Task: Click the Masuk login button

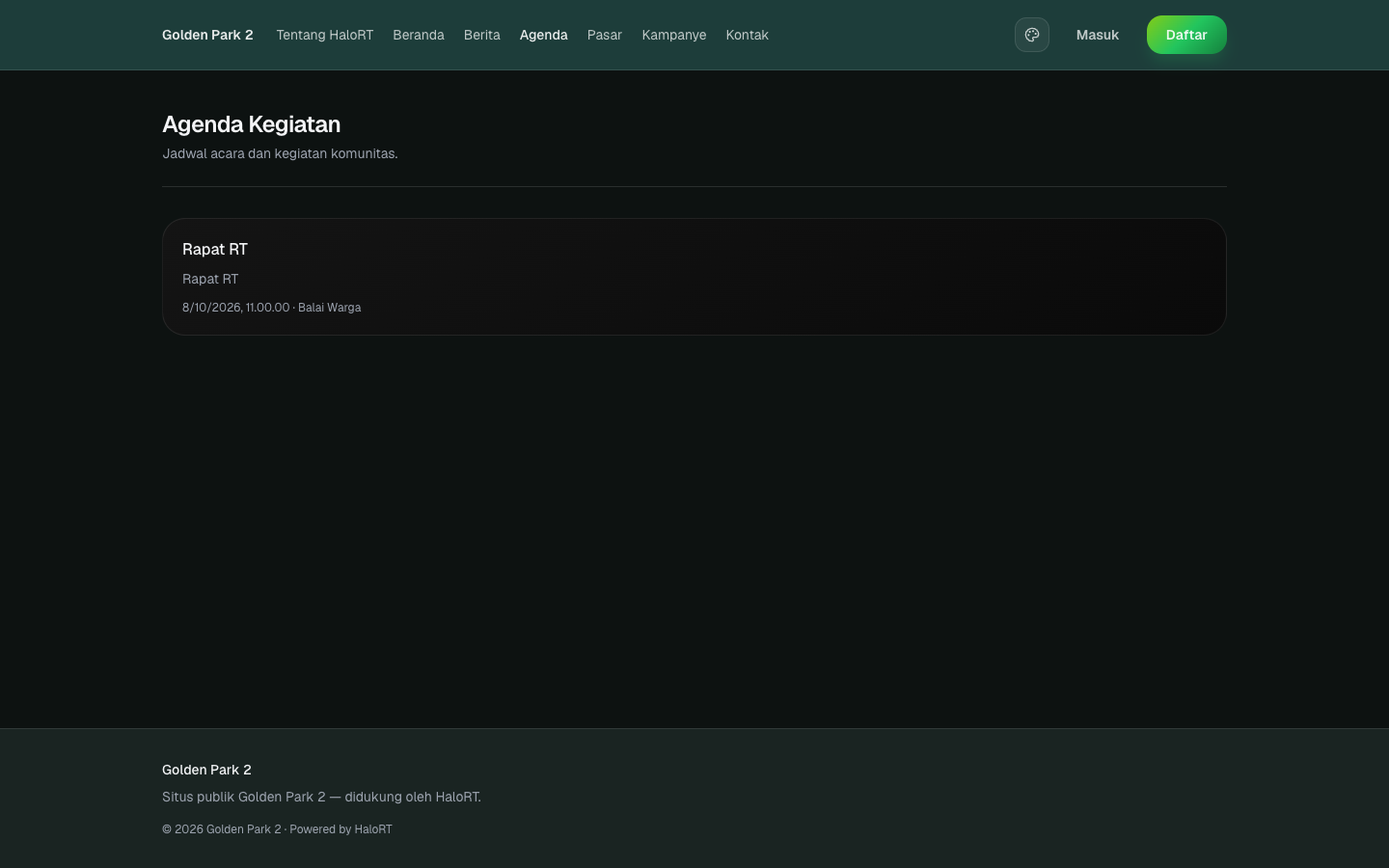Action: [1098, 35]
